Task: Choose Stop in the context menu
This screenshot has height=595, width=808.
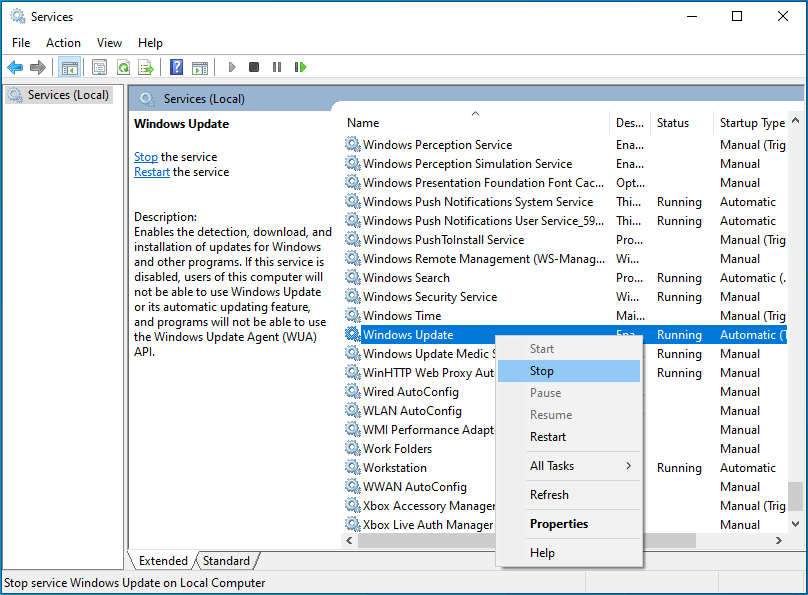Action: 542,371
